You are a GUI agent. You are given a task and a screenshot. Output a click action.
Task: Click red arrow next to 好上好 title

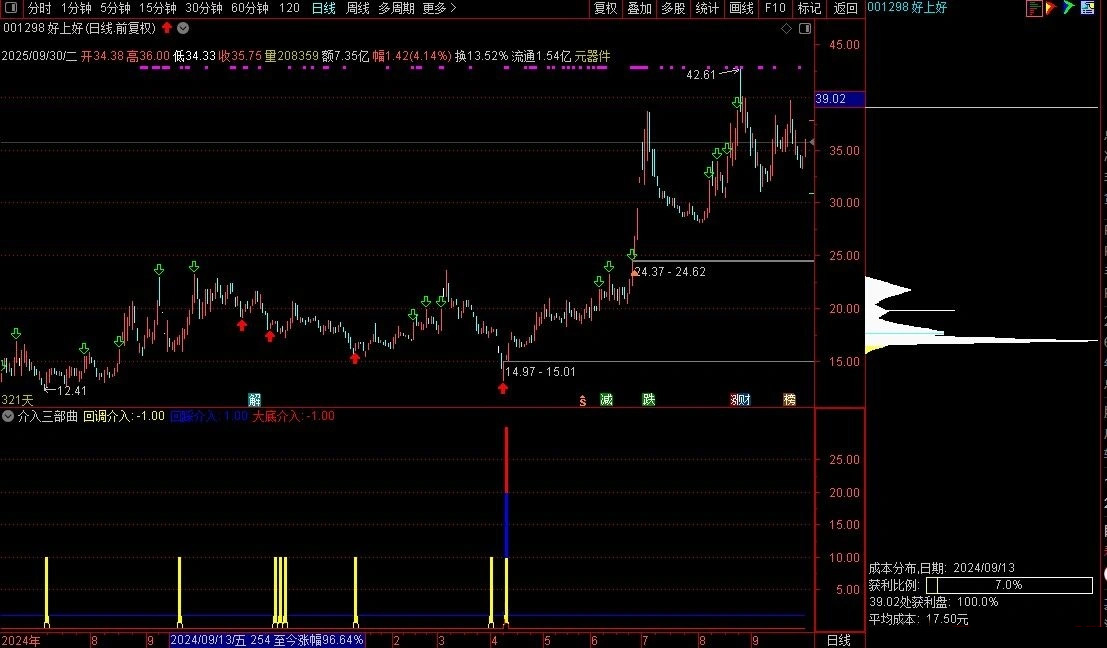click(167, 28)
